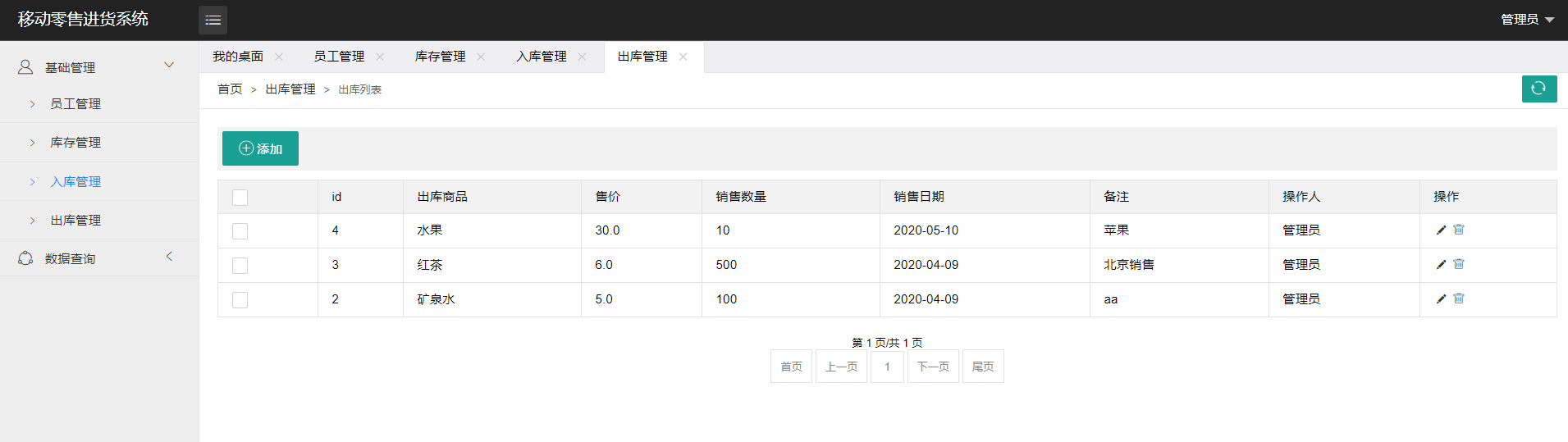Delete the 矿泉水 row with trash icon
This screenshot has height=442, width=1568.
click(x=1458, y=298)
